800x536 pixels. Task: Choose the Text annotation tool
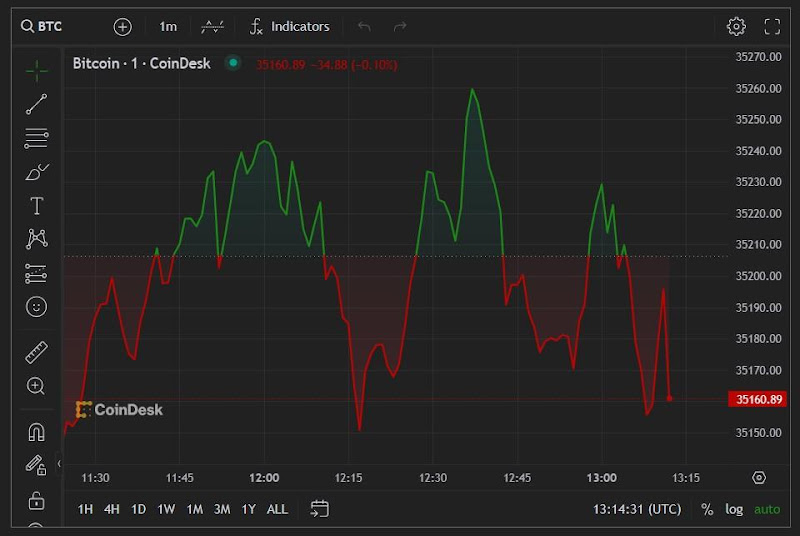[36, 206]
